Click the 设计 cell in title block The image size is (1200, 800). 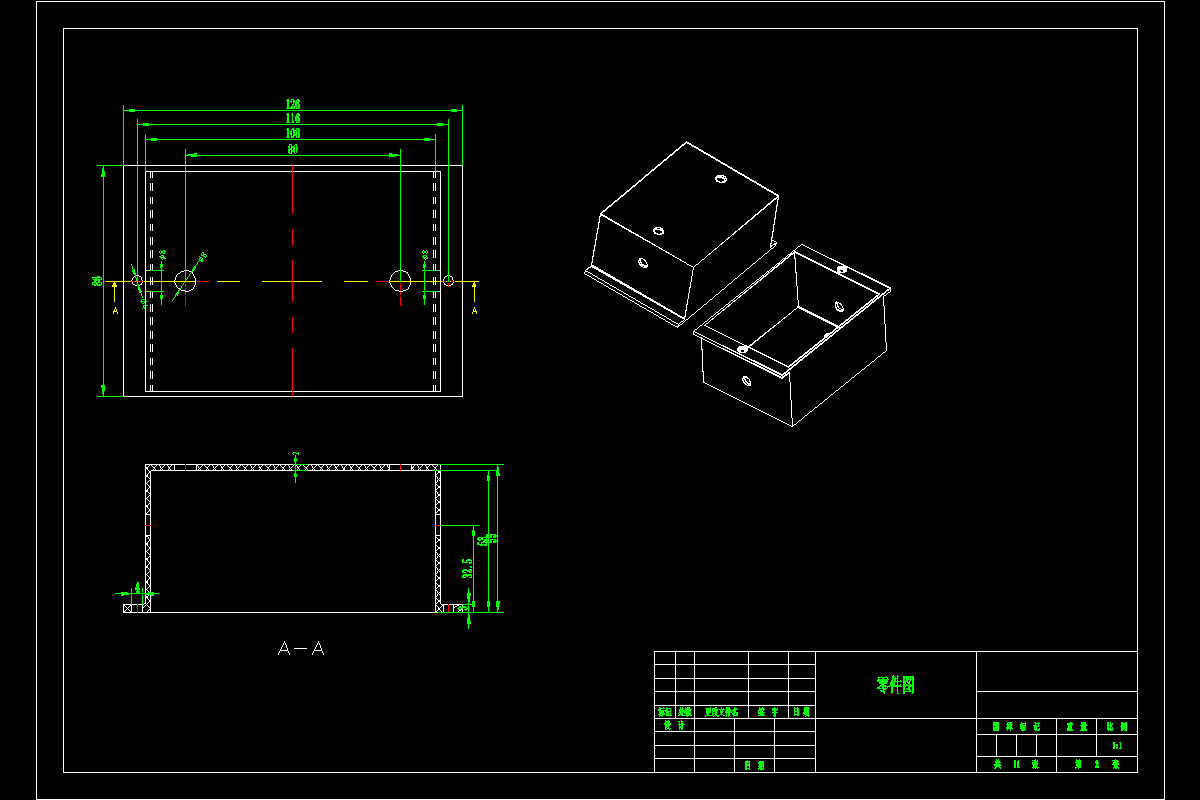pos(675,726)
